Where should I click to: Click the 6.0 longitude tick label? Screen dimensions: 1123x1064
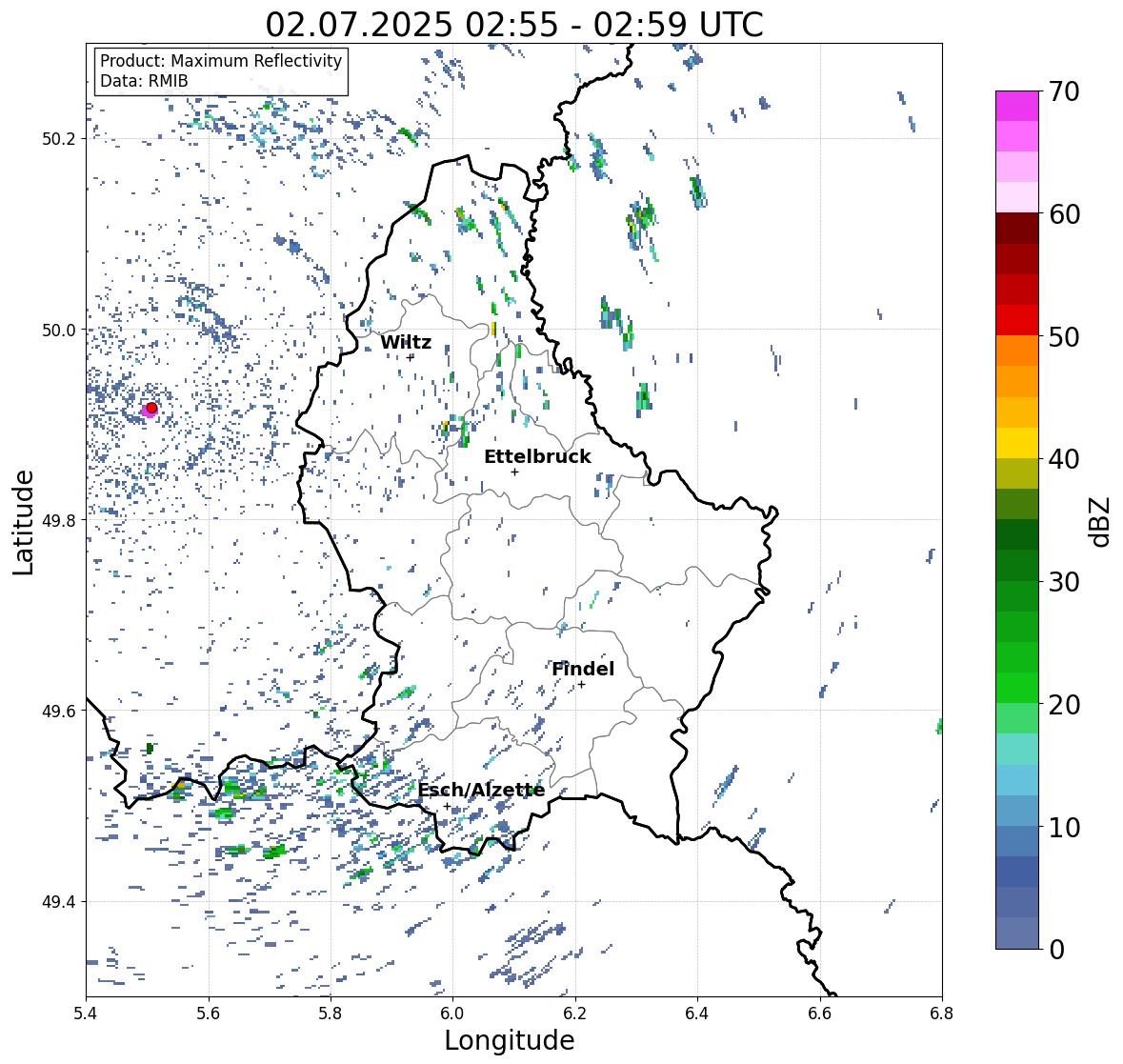coord(452,1014)
